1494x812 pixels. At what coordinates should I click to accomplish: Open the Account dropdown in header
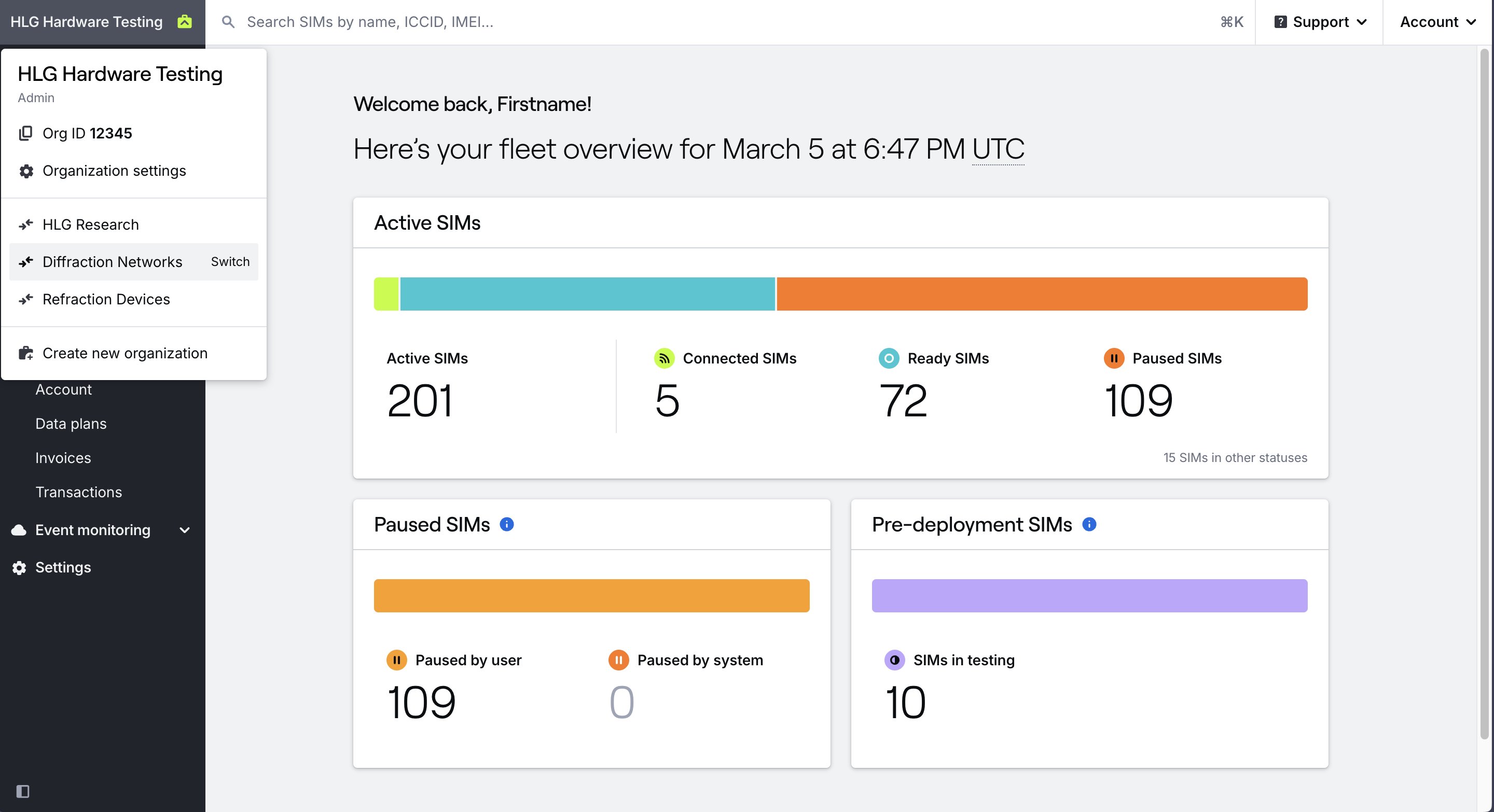click(x=1438, y=22)
